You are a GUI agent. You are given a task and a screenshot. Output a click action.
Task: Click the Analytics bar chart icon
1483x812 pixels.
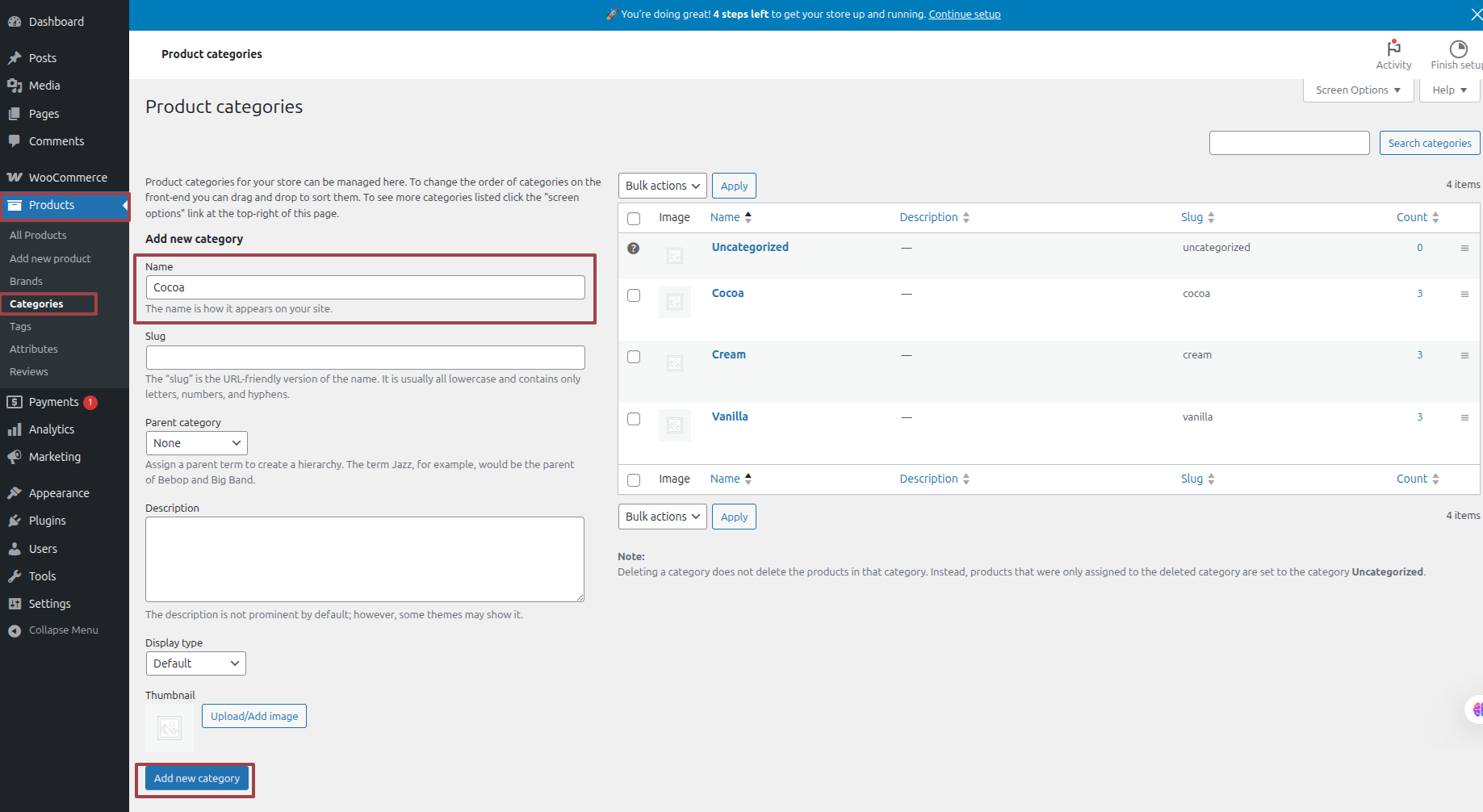(15, 430)
